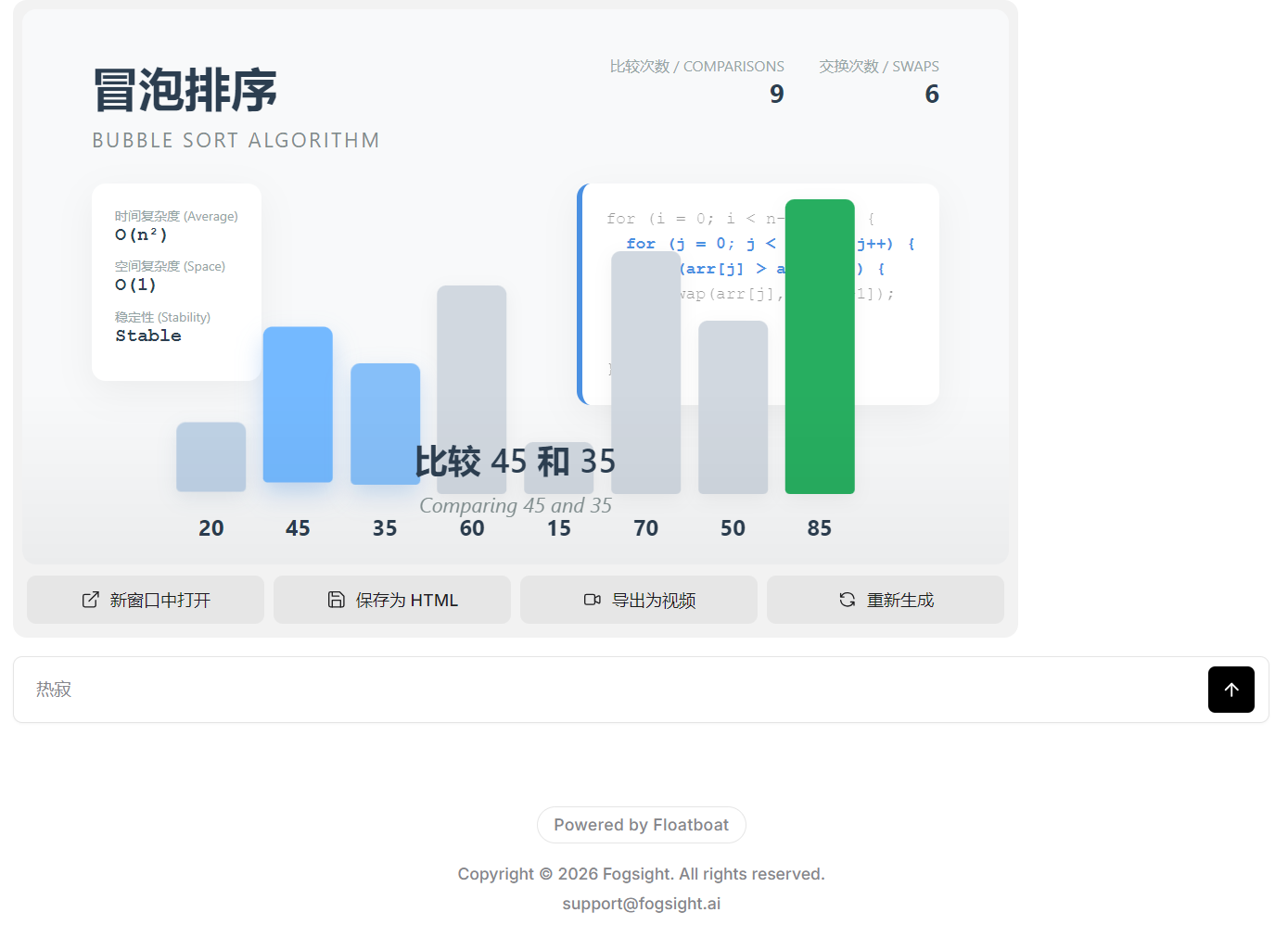Click the bar value label 15
1288x925 pixels.
click(x=559, y=528)
